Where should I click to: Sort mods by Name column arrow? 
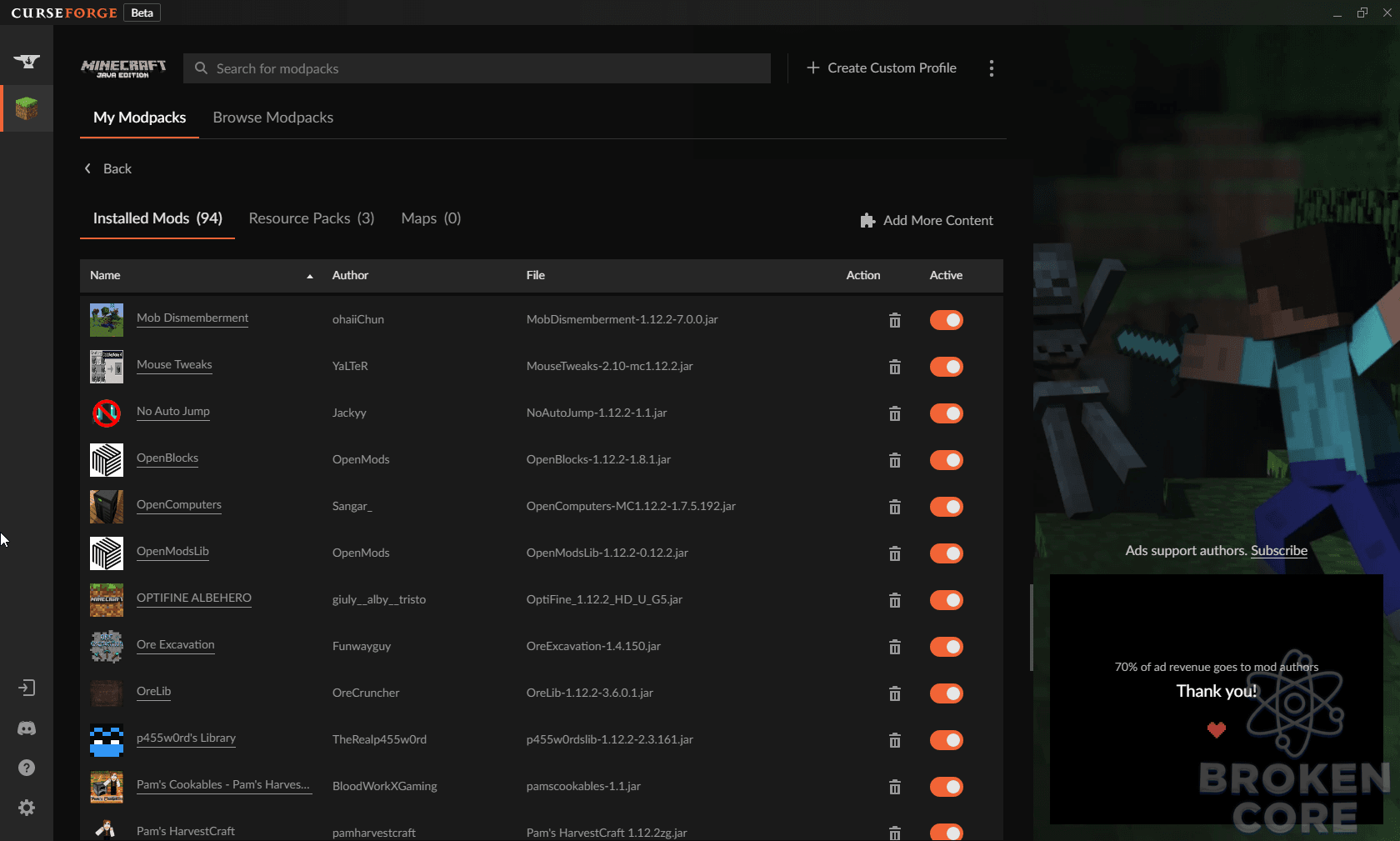point(310,276)
